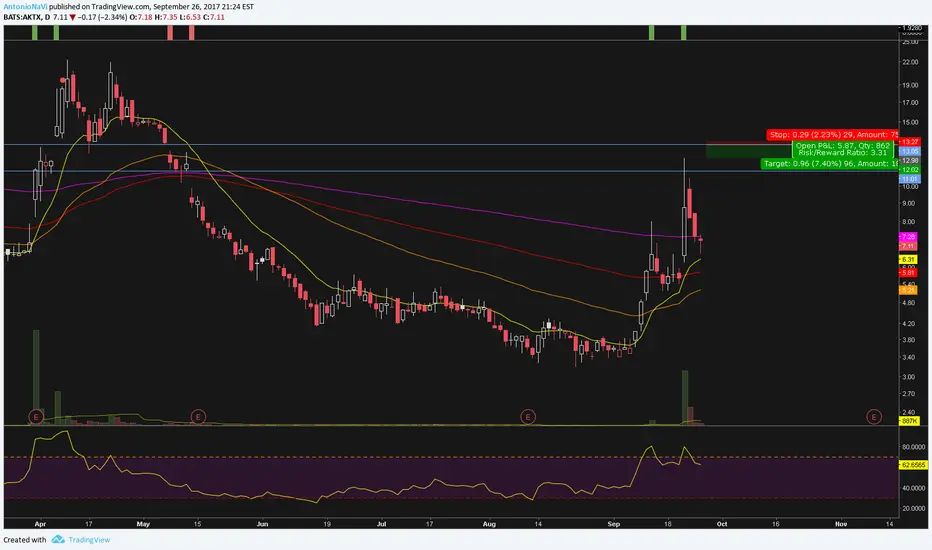Click the TradingView cloud logo icon

click(x=58, y=539)
